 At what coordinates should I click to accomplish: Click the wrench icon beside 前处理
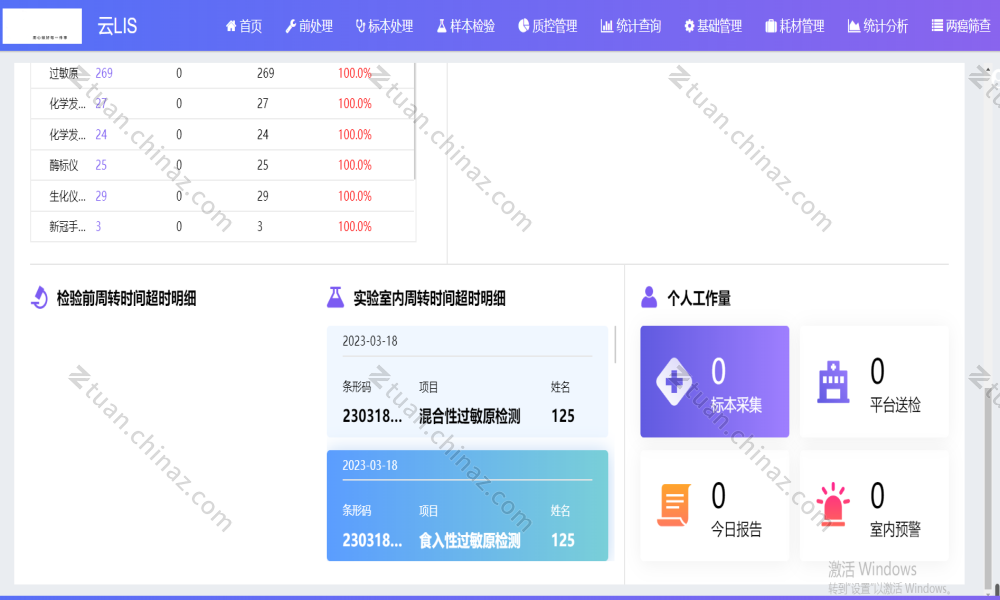[291, 26]
